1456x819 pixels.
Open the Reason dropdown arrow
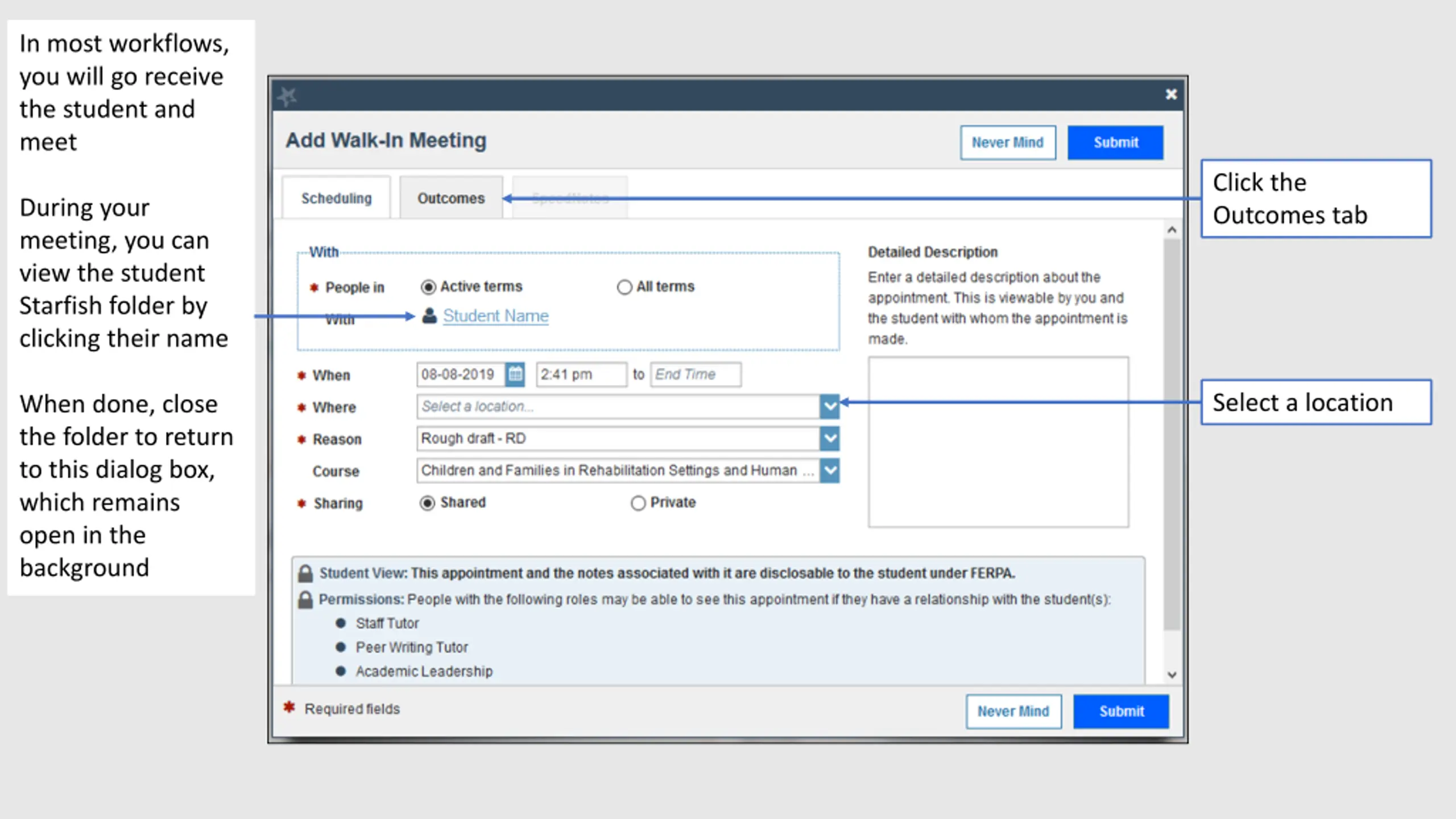coord(830,439)
